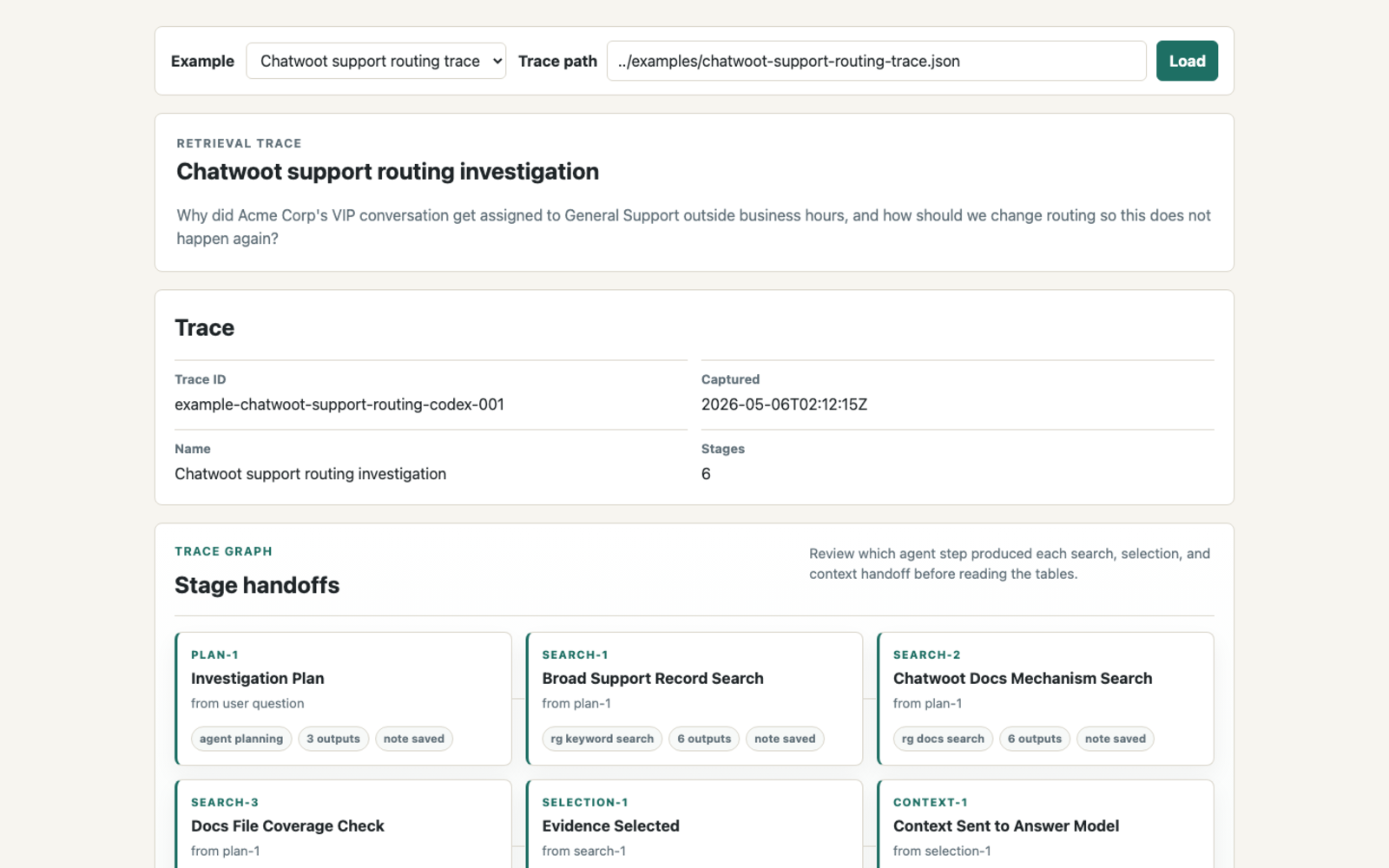Open the Example trace dropdown
Image resolution: width=1389 pixels, height=868 pixels.
(x=376, y=61)
